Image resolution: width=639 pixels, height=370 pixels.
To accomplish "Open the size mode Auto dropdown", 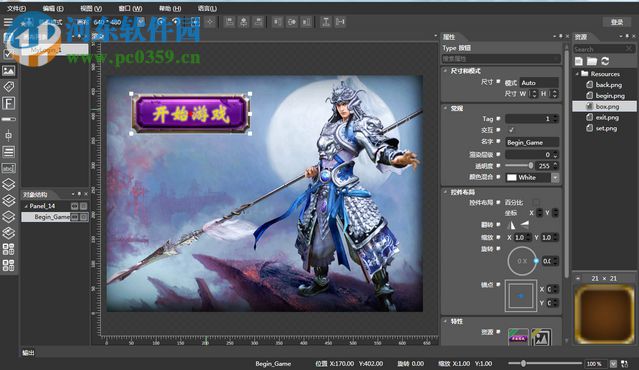I will pyautogui.click(x=539, y=83).
